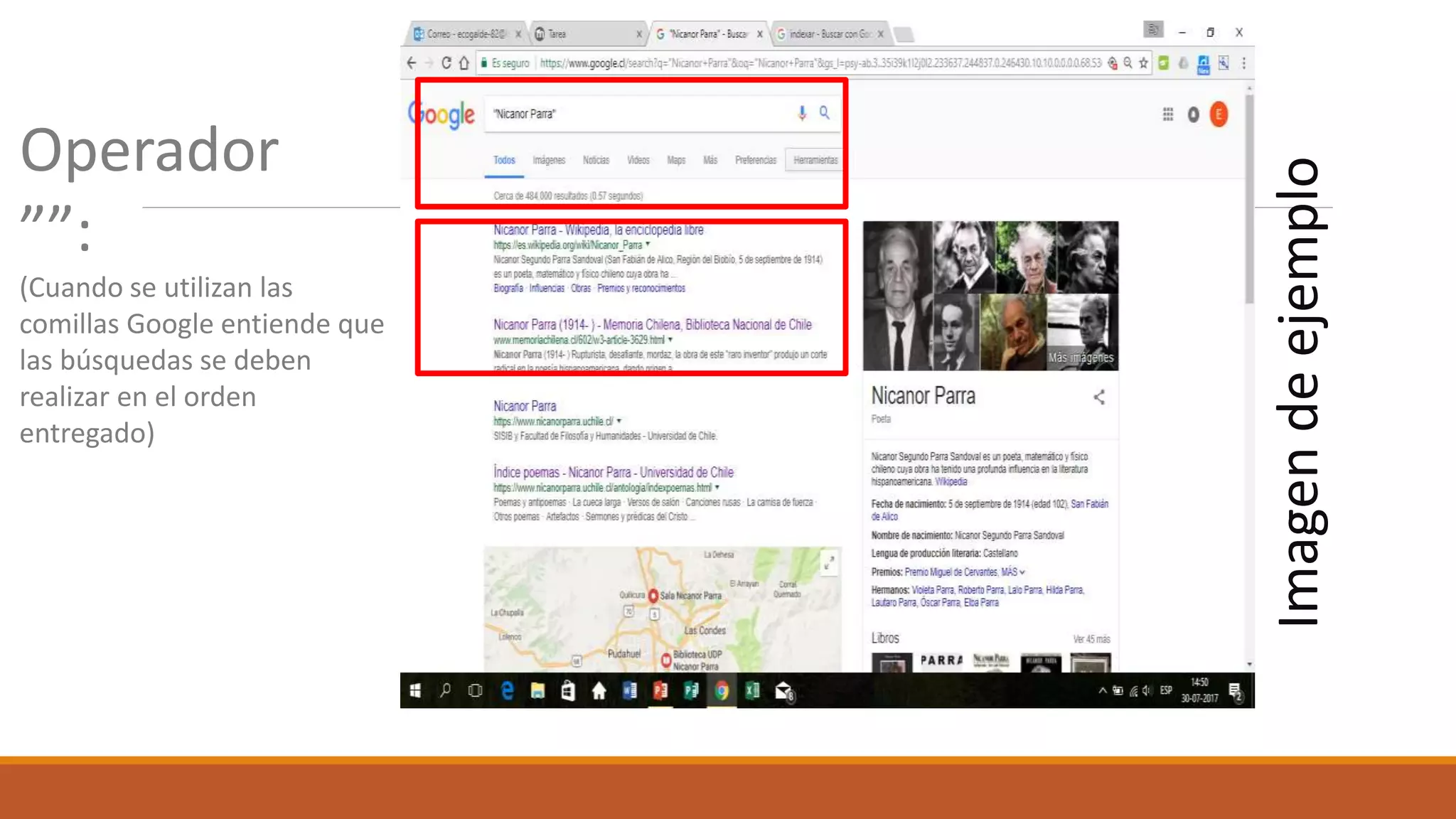Expand the map with the fullscreen icon

829,564
